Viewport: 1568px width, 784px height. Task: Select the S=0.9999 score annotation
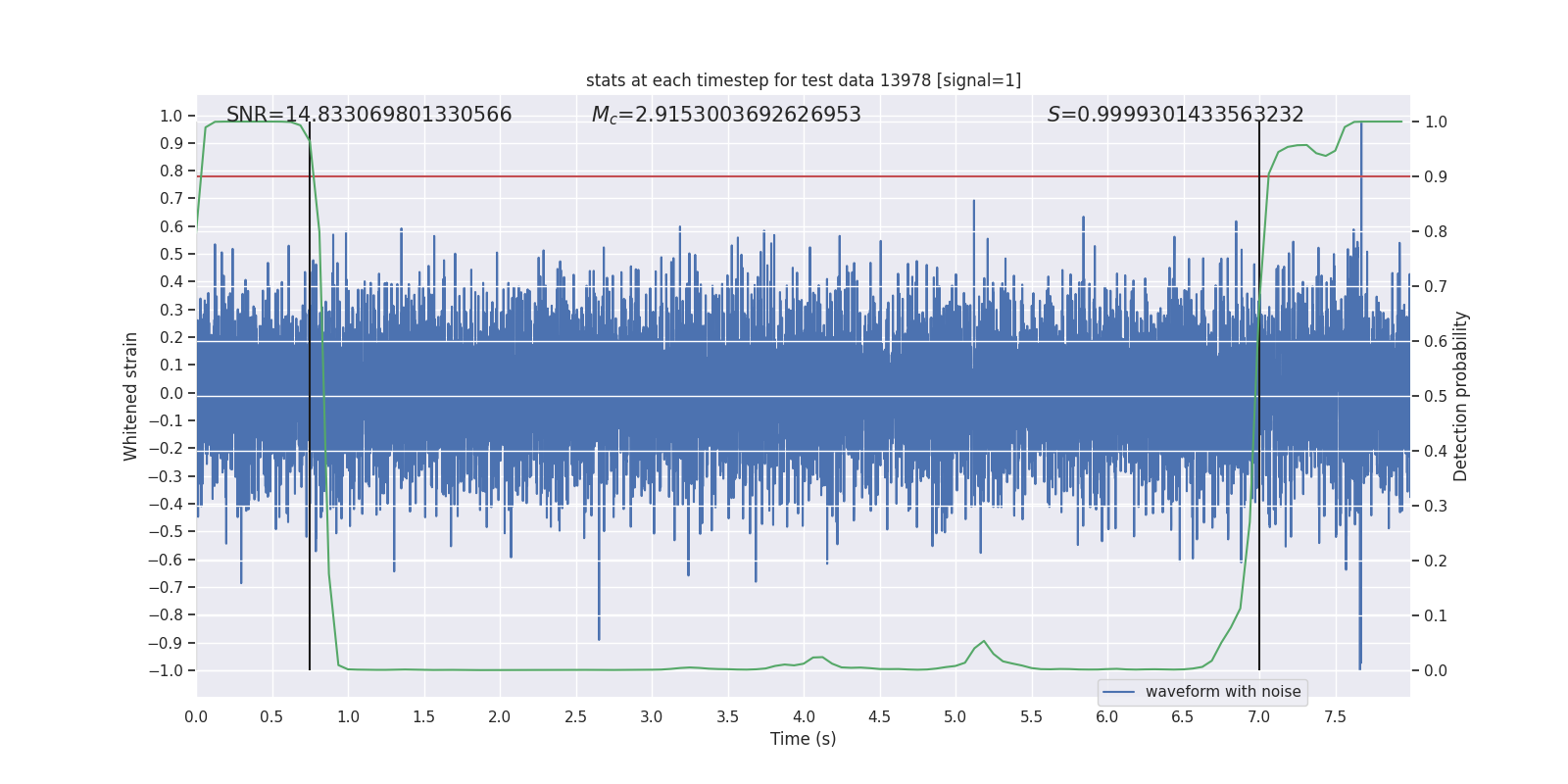1175,115
